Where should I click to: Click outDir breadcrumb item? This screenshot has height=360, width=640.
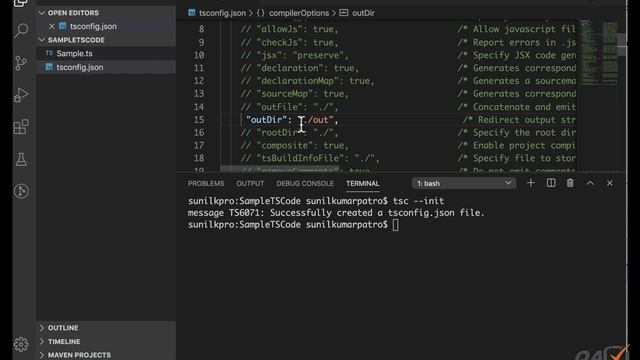tap(363, 13)
